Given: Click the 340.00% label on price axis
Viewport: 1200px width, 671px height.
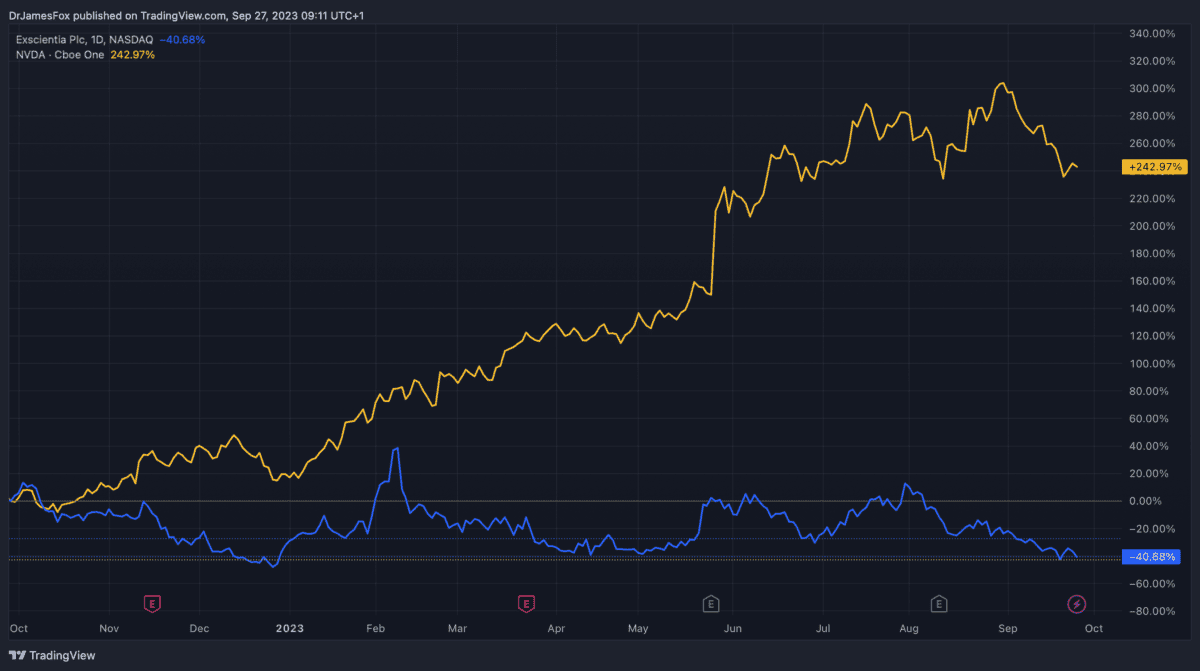Looking at the screenshot, I should click(1150, 33).
